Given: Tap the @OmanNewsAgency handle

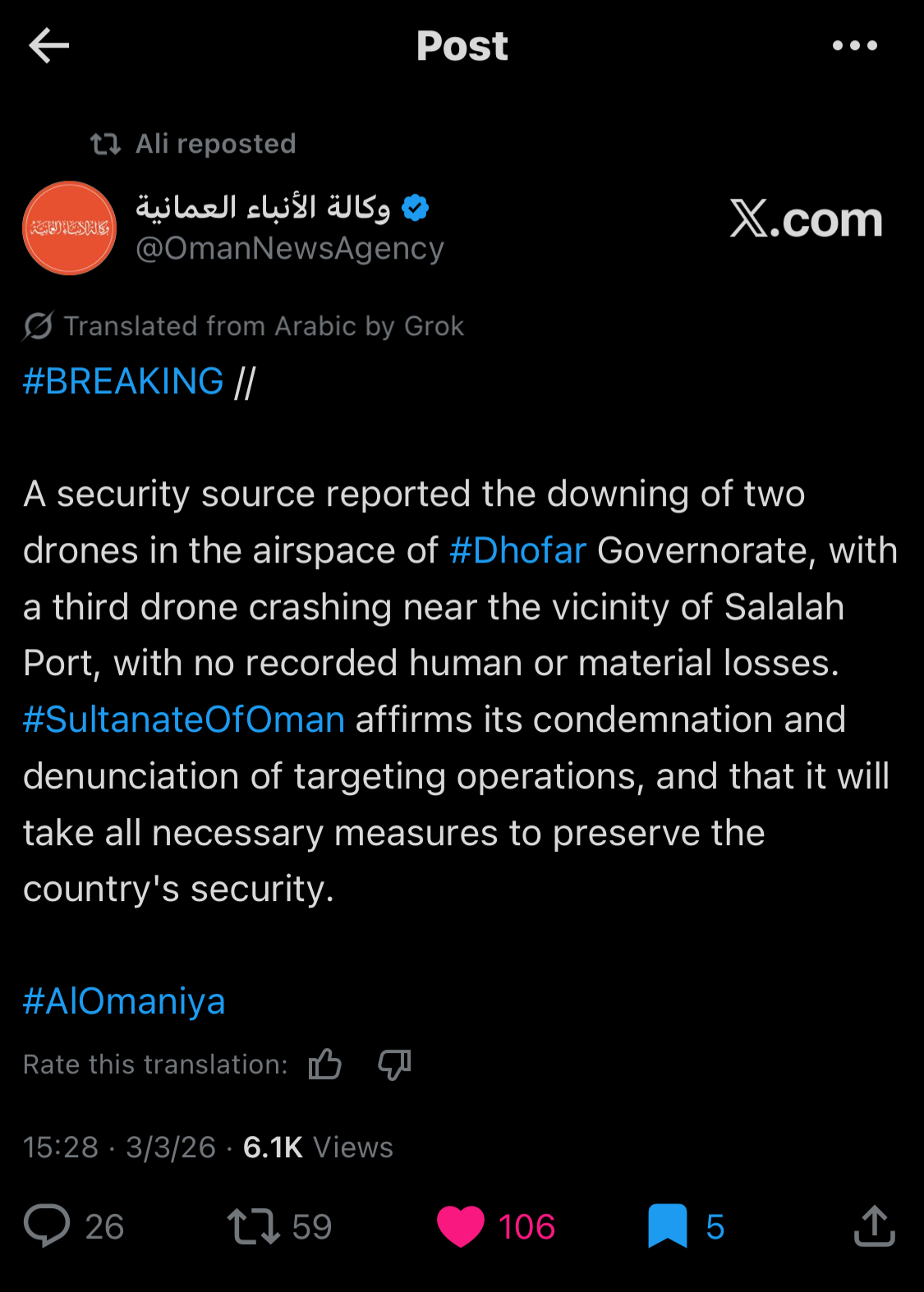Looking at the screenshot, I should [290, 248].
